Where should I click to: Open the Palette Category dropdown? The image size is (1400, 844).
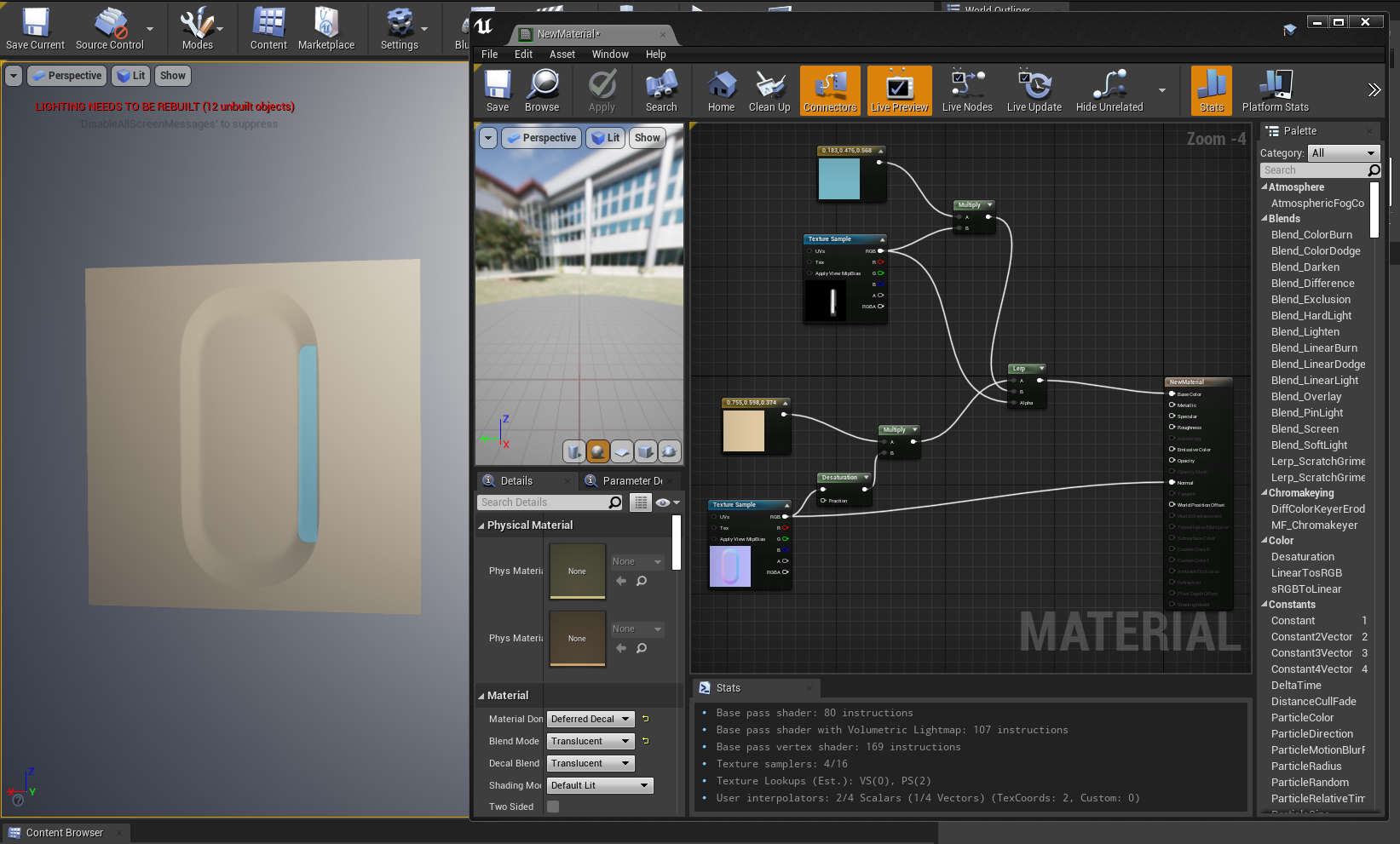(1344, 153)
